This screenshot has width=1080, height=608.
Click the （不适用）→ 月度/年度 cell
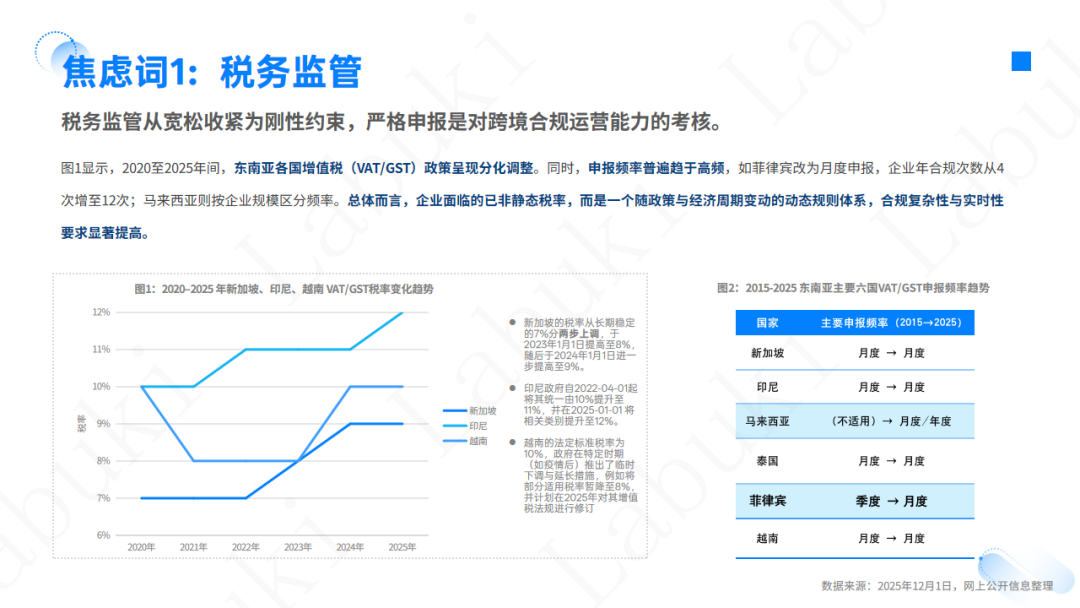889,421
